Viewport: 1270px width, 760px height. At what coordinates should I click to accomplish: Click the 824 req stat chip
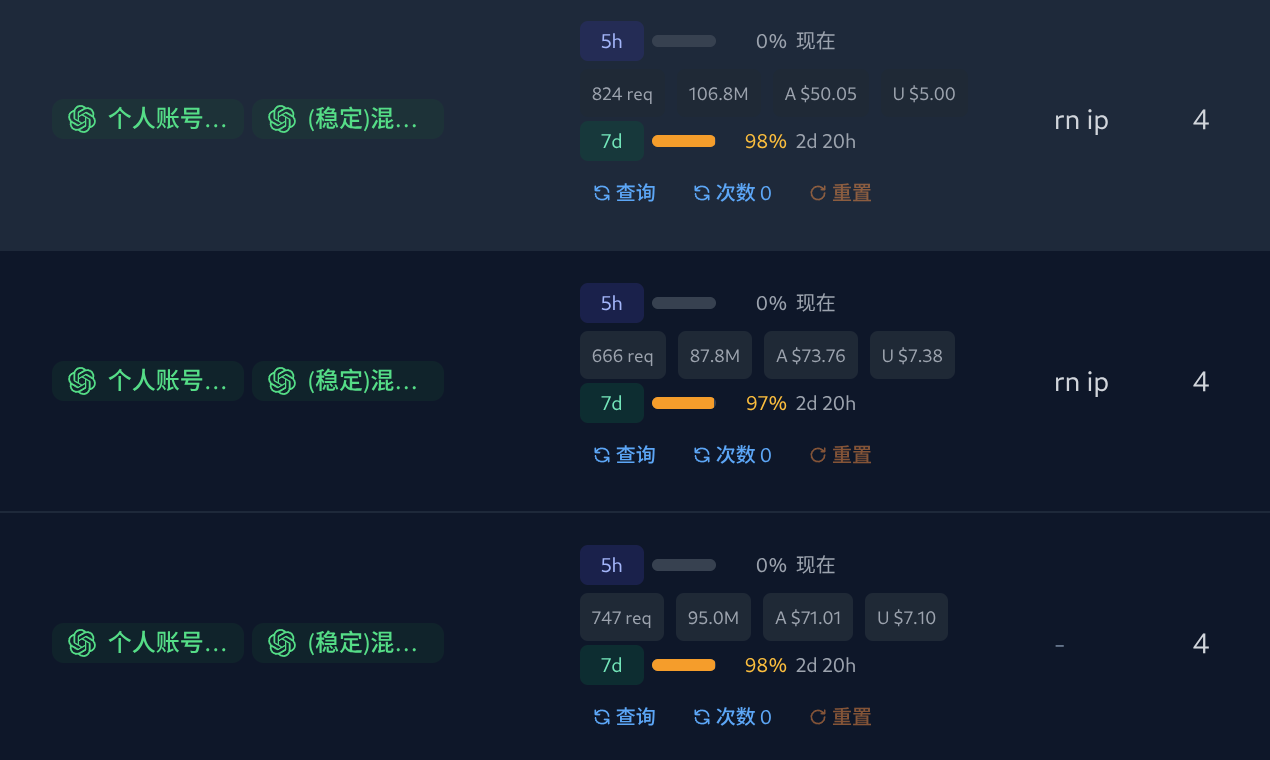tap(622, 94)
